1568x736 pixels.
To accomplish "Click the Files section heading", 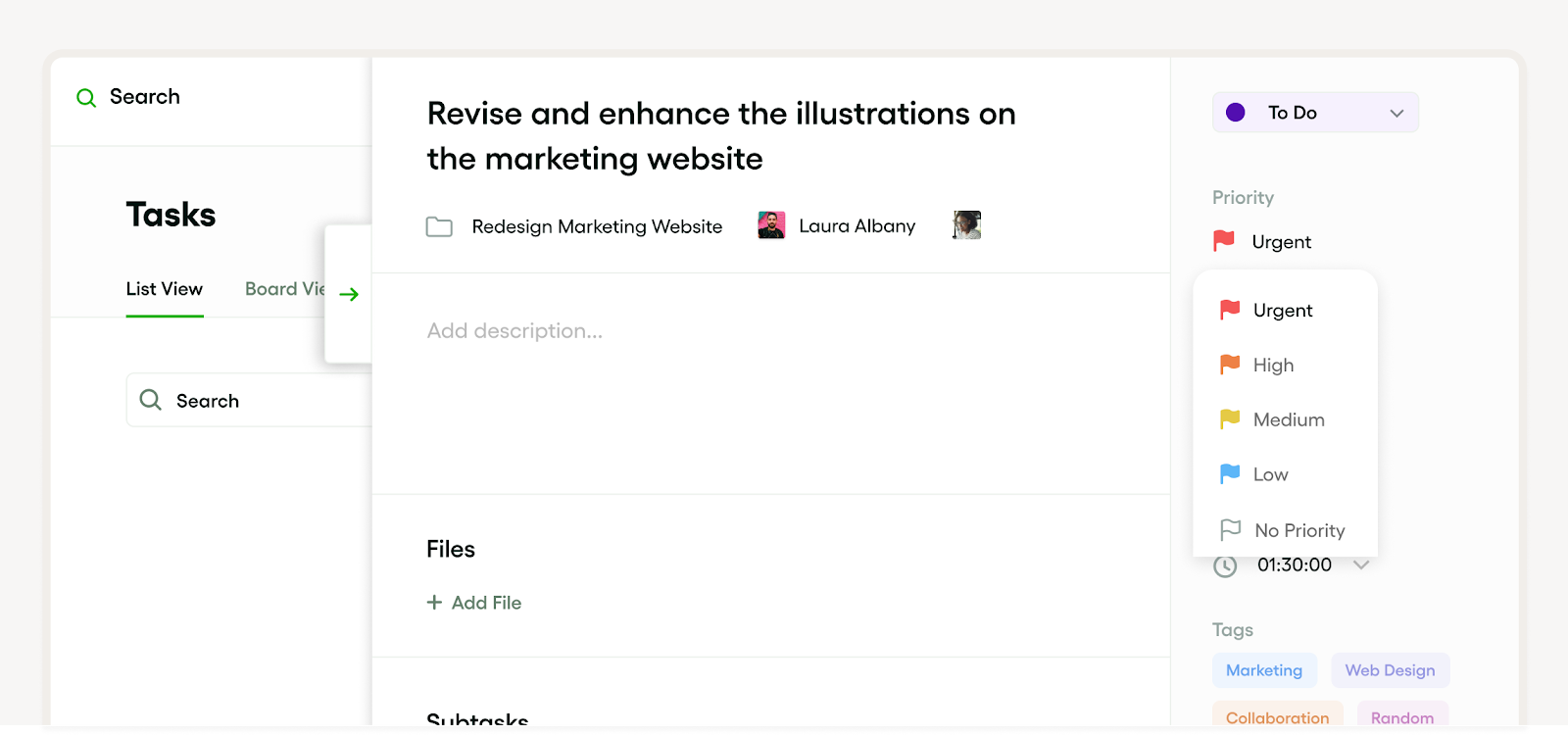I will [451, 549].
